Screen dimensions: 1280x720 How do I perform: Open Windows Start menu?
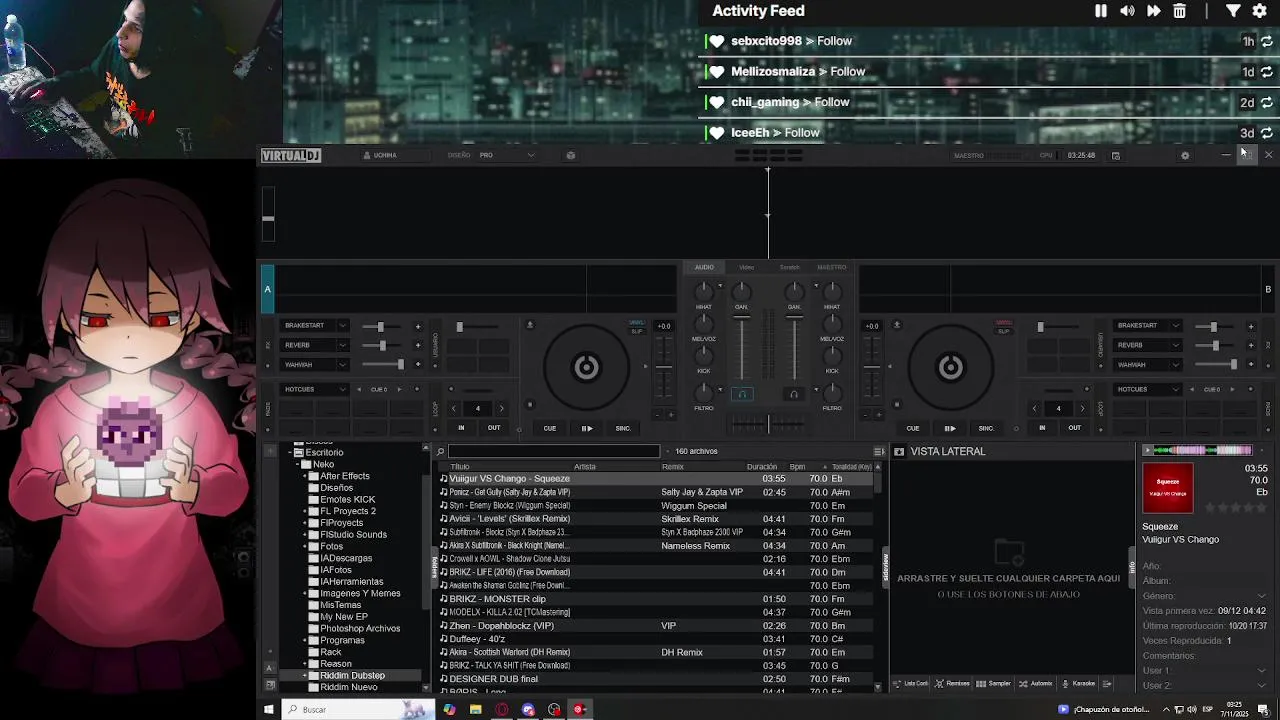(268, 709)
